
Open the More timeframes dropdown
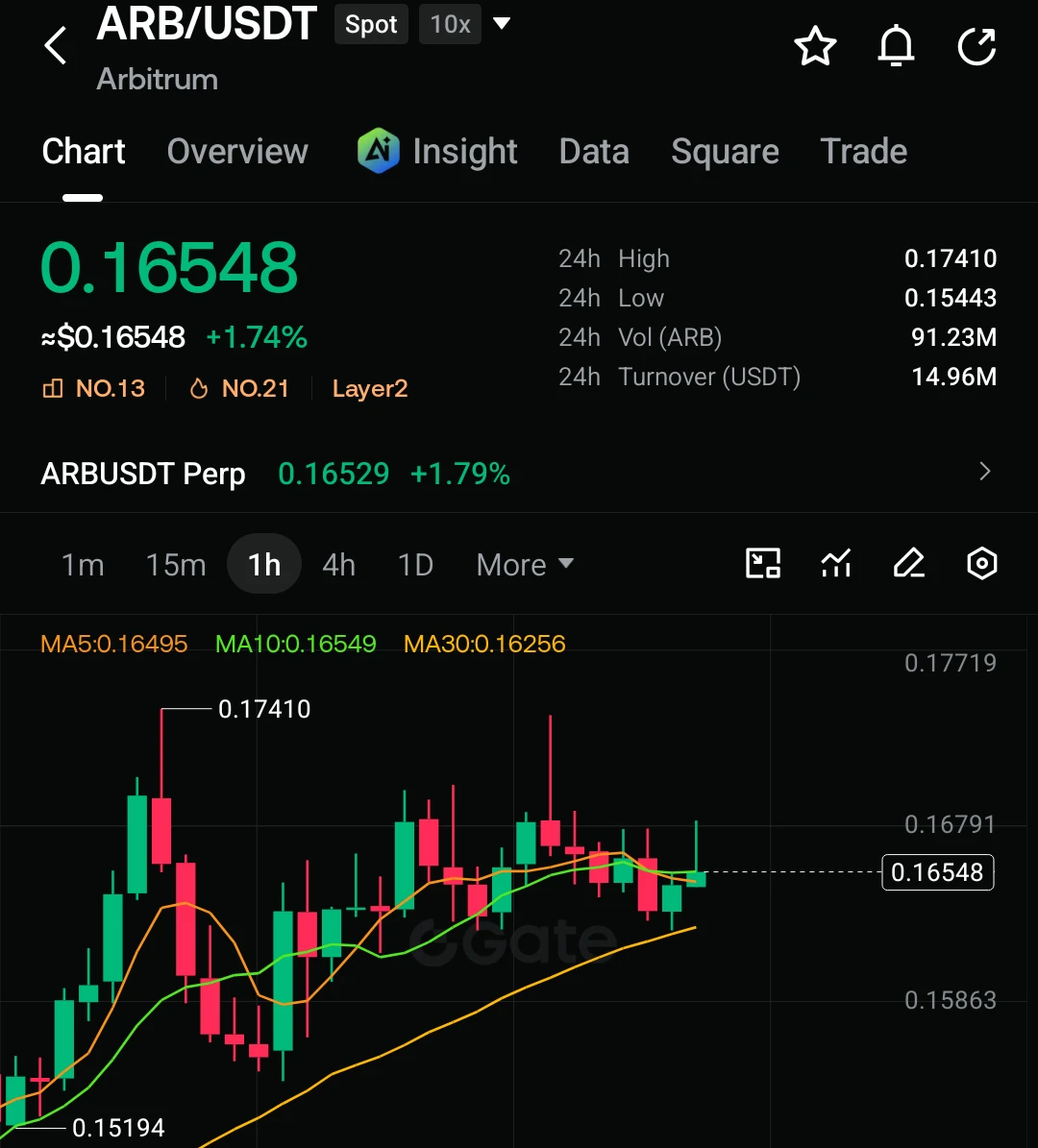point(525,565)
